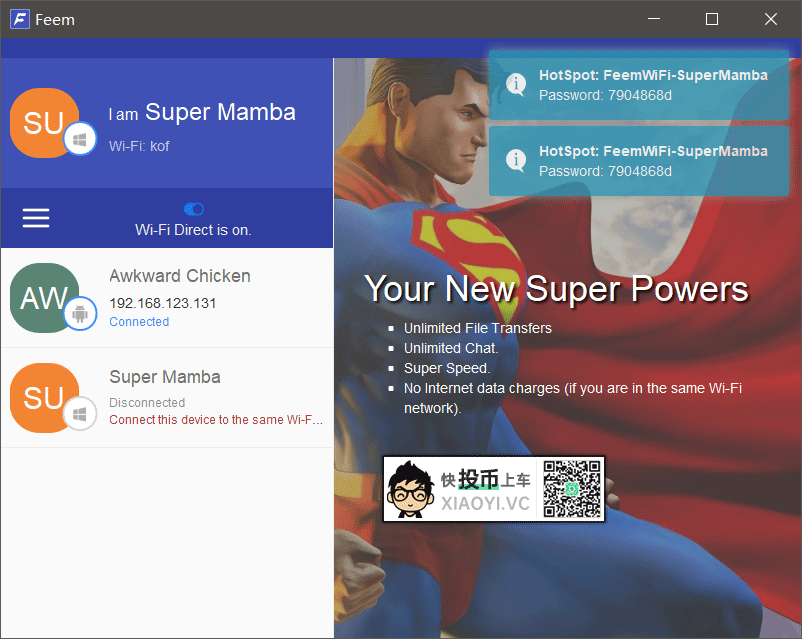
Task: Click the No Internet data charges bullet
Action: (573, 398)
